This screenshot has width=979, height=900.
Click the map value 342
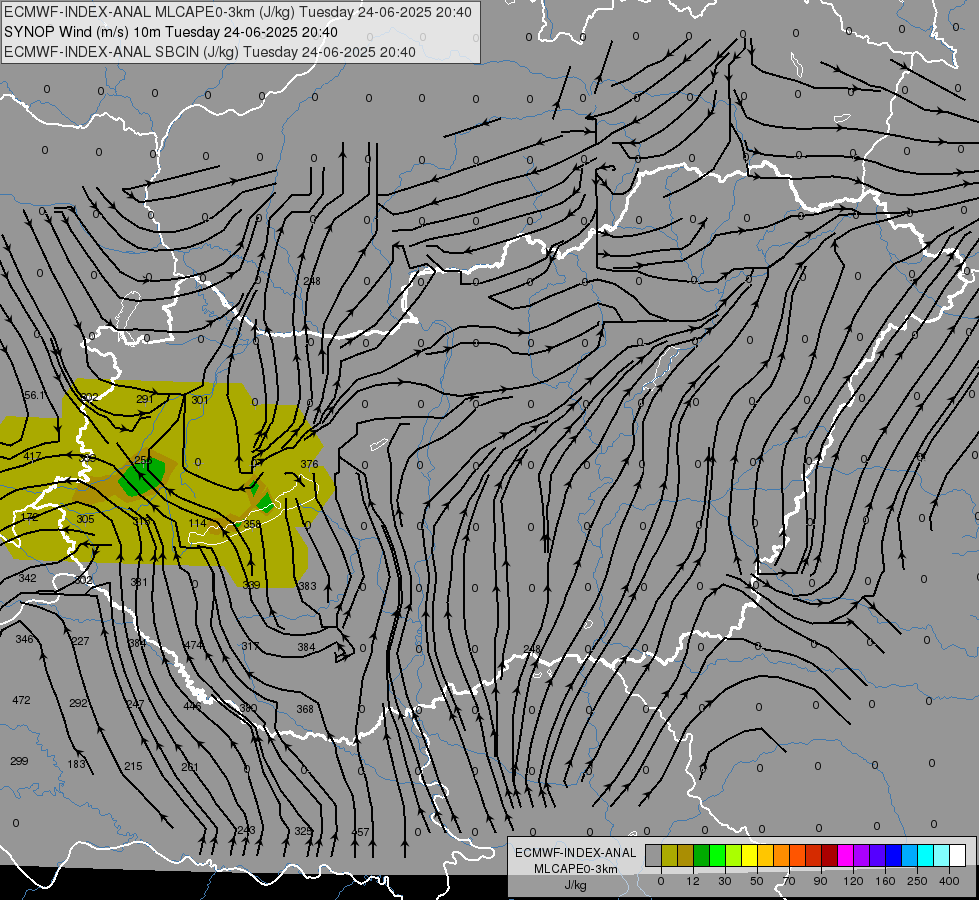pos(27,578)
